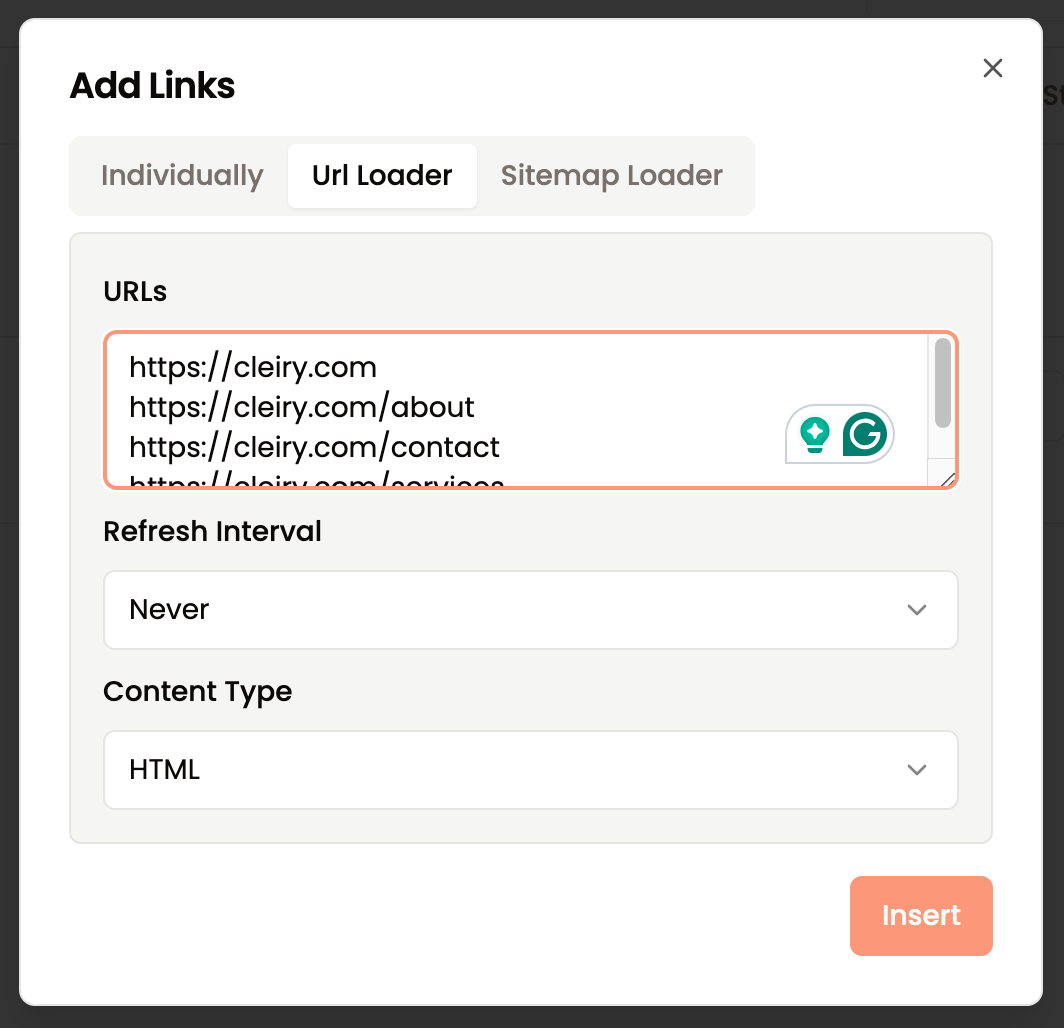Click the URLs textarea scrollbar thumb
Viewport: 1064px width, 1028px height.
coord(943,383)
